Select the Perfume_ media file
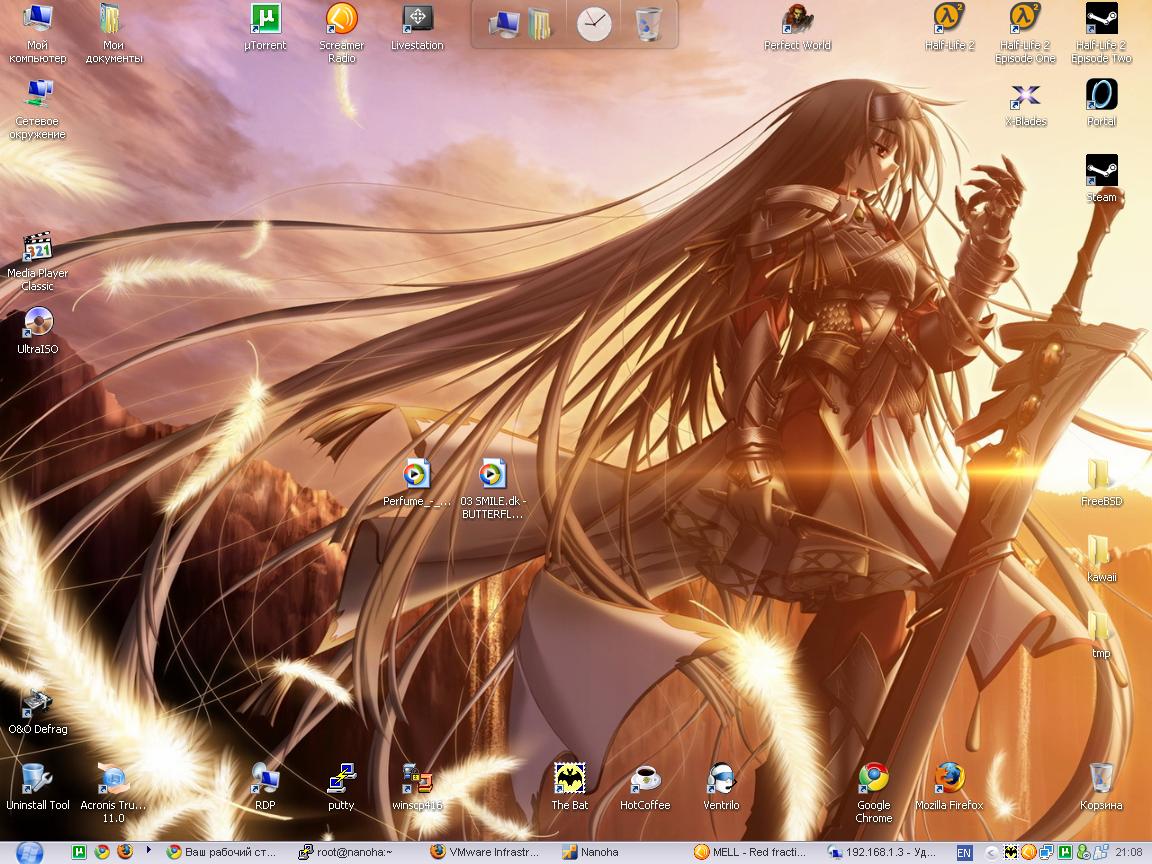 click(417, 483)
